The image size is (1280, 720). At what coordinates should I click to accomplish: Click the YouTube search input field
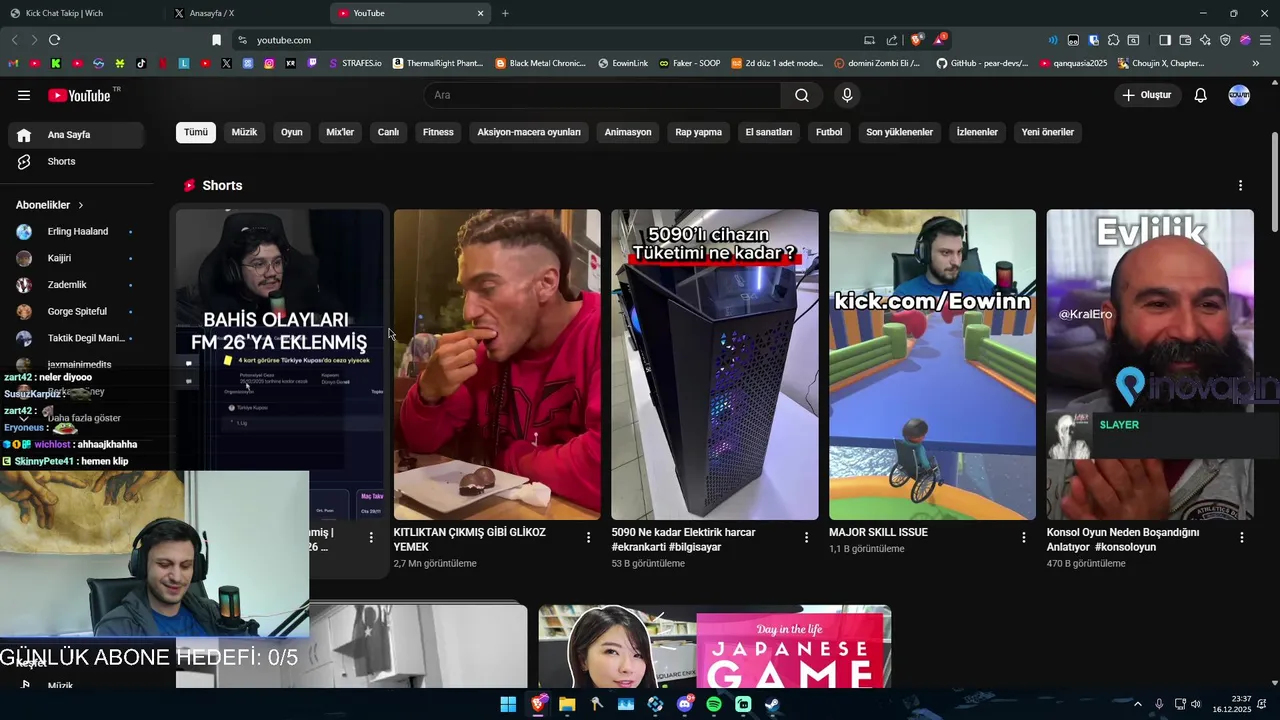(603, 95)
